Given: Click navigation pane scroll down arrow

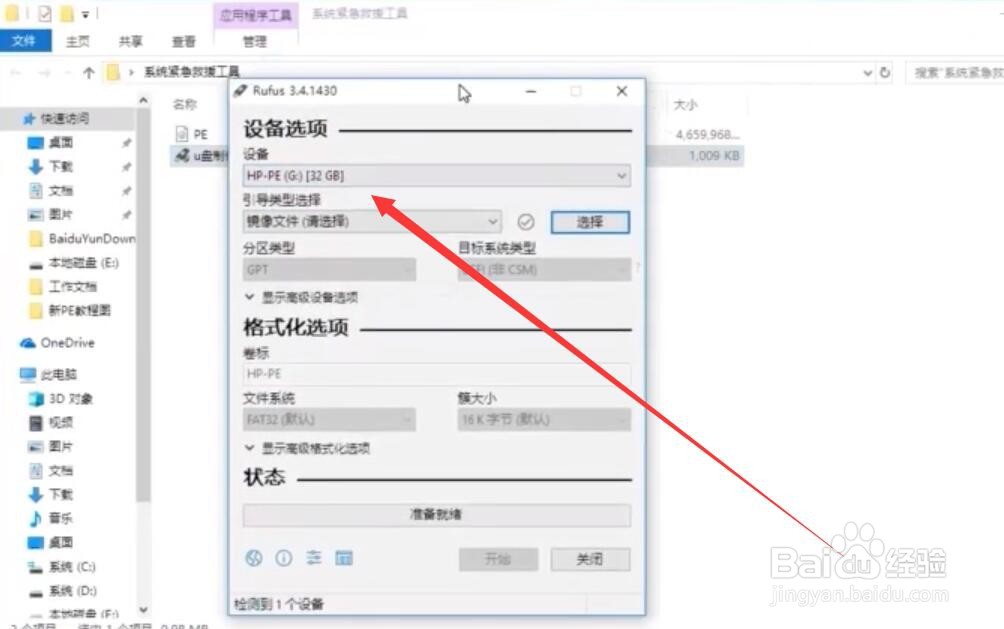Looking at the screenshot, I should click(x=143, y=610).
